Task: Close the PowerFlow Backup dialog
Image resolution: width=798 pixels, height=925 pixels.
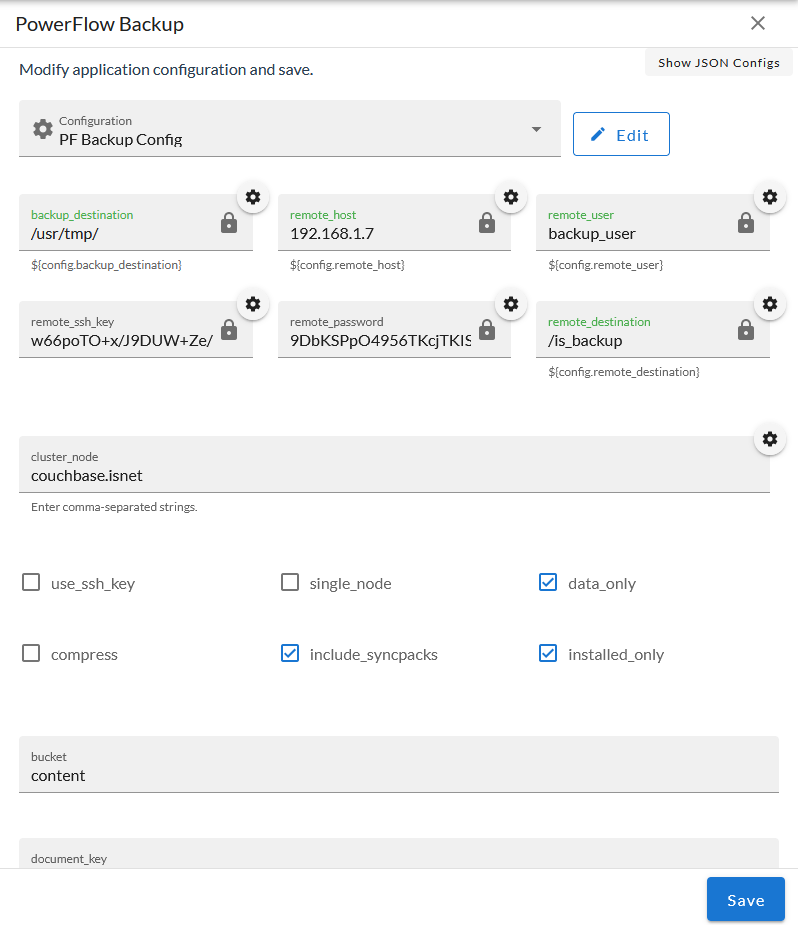Action: [x=758, y=24]
